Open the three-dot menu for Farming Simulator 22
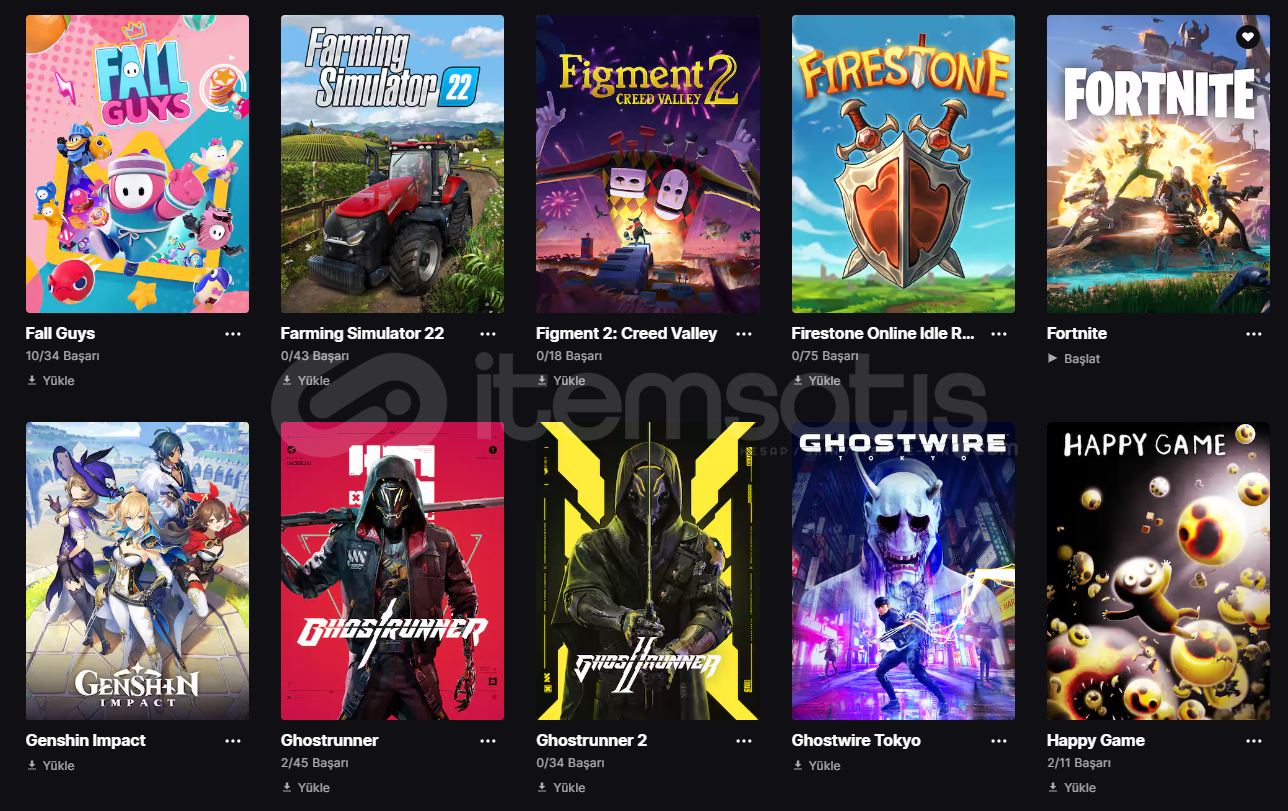 [488, 334]
